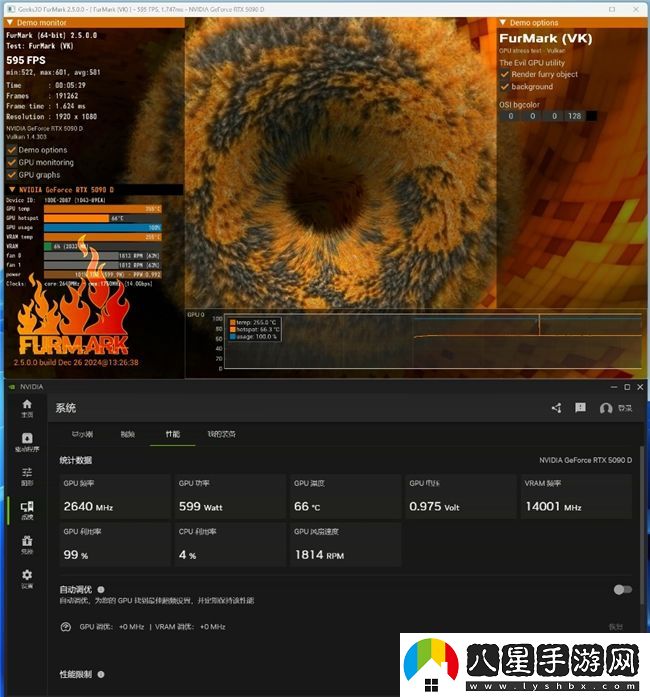Switch to the 我的装备 tab
The width and height of the screenshot is (650, 697).
(x=221, y=434)
